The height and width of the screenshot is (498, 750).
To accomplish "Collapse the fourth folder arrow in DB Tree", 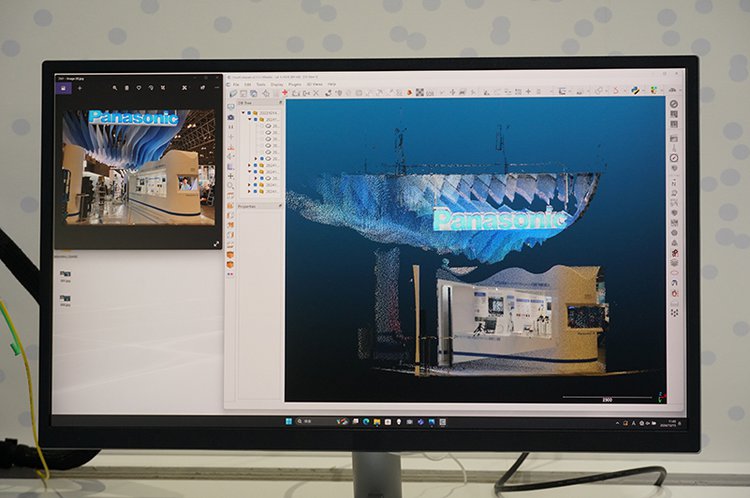I will pos(249,172).
